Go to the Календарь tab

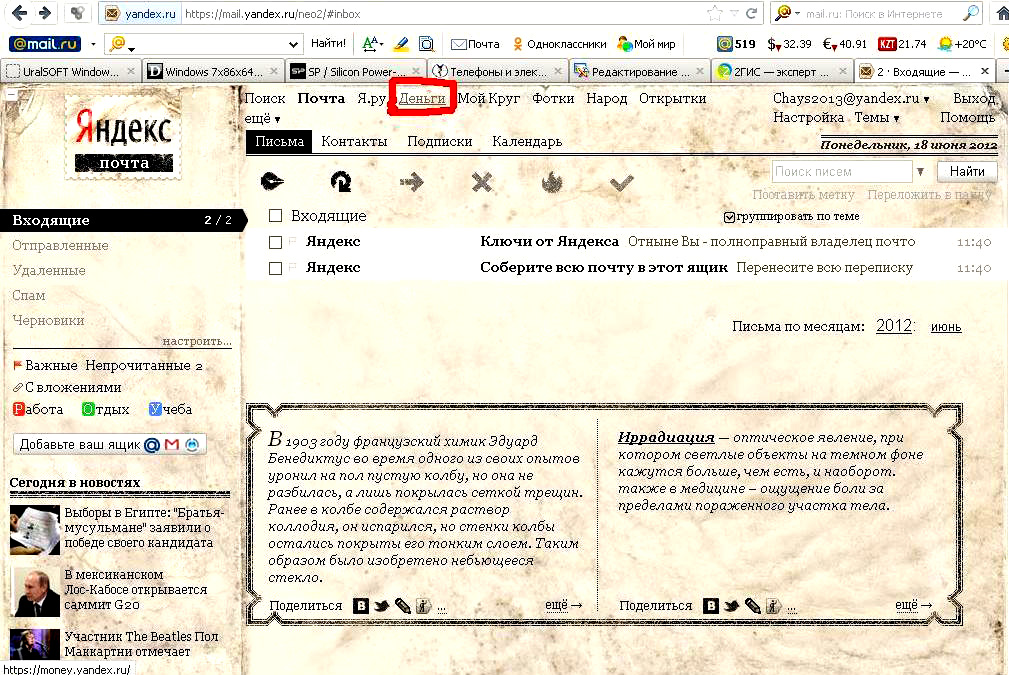[527, 142]
